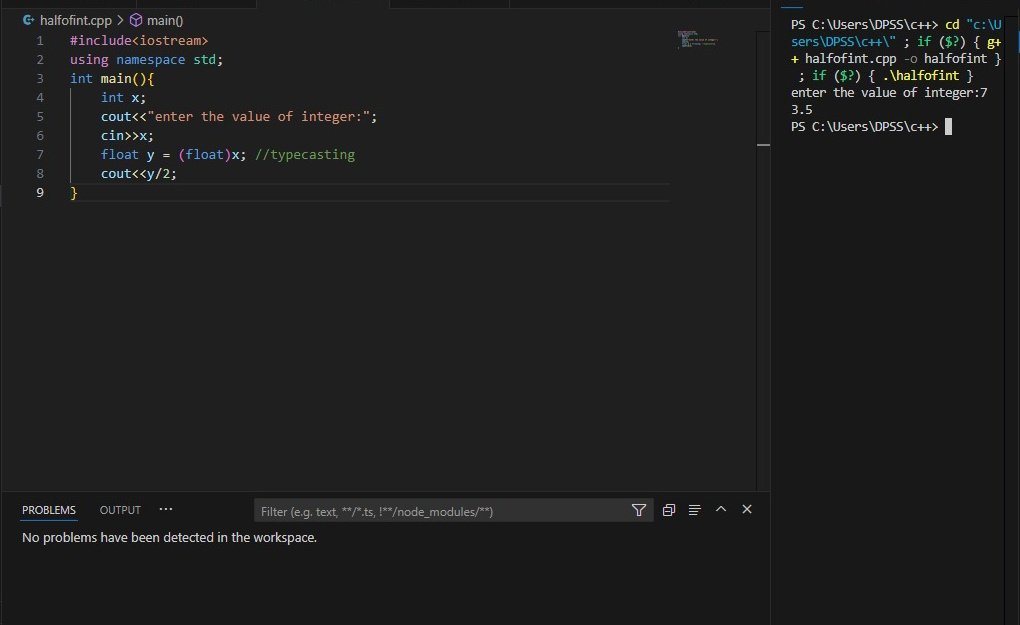This screenshot has height=625, width=1020.
Task: Click line number 9 in gutter
Action: pos(40,193)
